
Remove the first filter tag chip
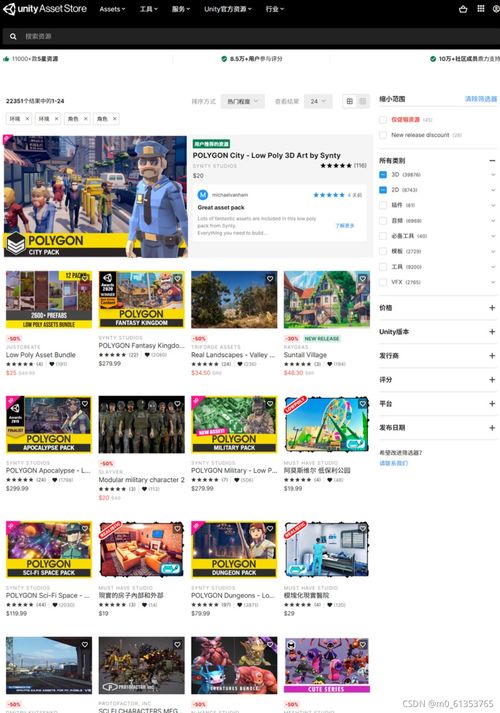[x=27, y=119]
